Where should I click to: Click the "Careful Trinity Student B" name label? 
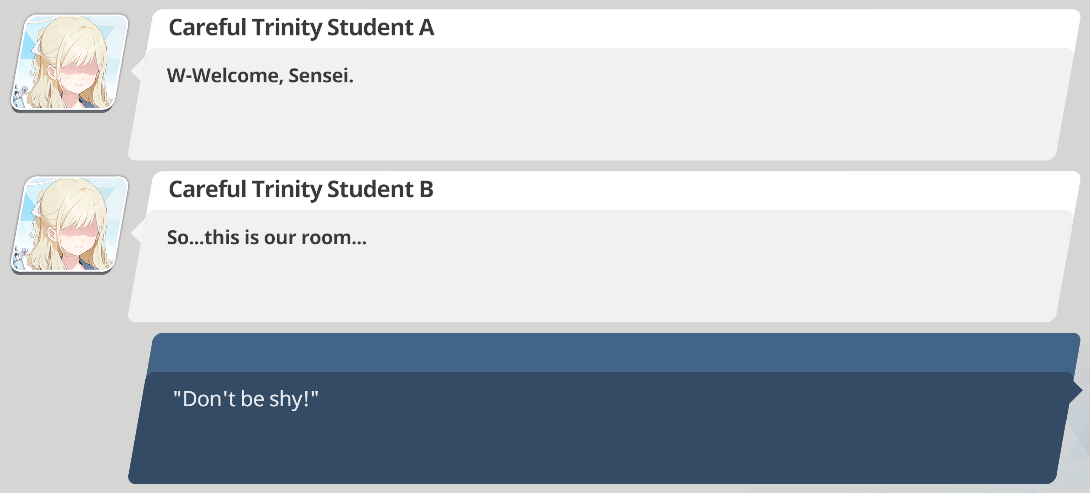[x=301, y=190]
